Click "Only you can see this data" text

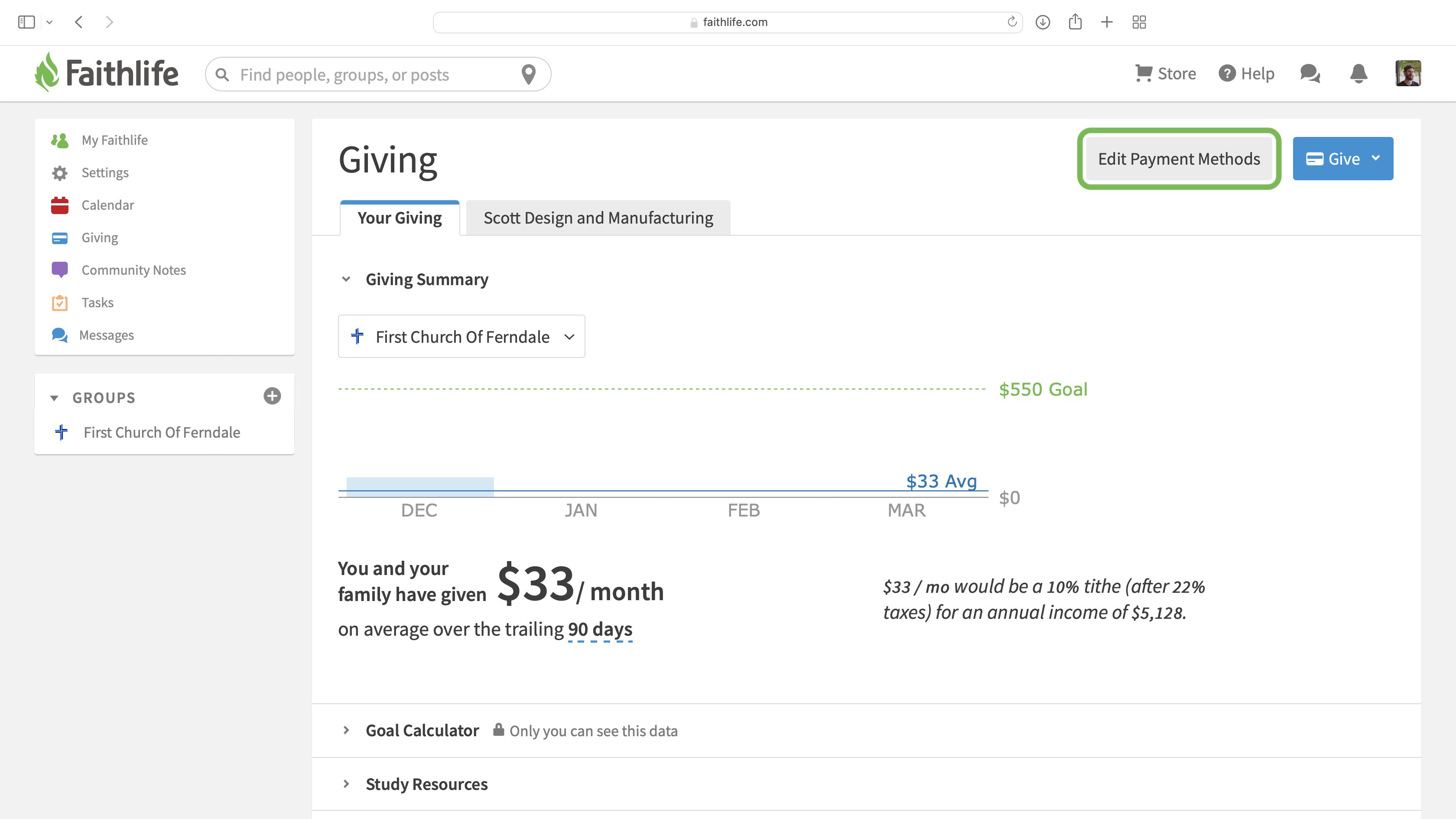click(594, 731)
